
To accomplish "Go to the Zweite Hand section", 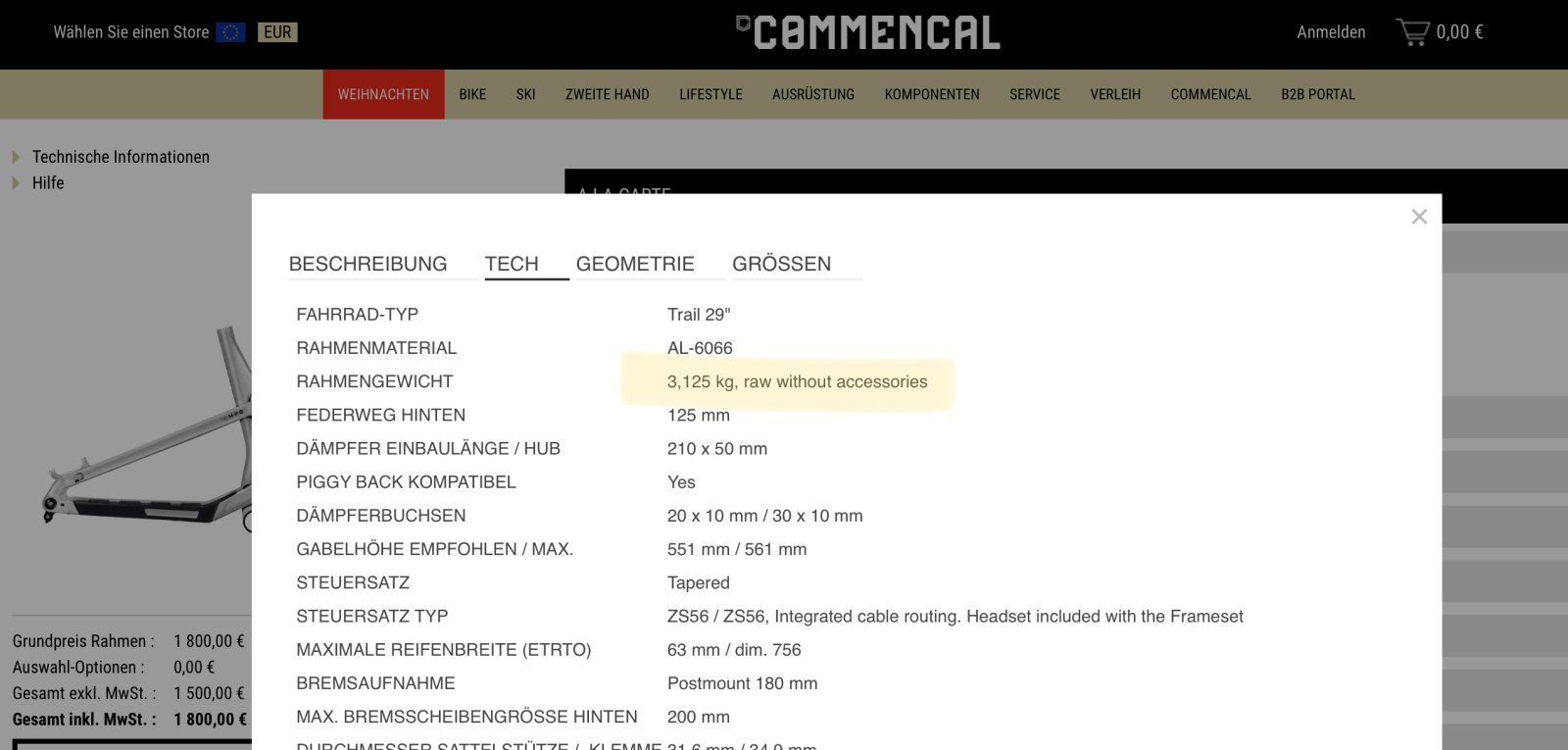I will pyautogui.click(x=607, y=94).
